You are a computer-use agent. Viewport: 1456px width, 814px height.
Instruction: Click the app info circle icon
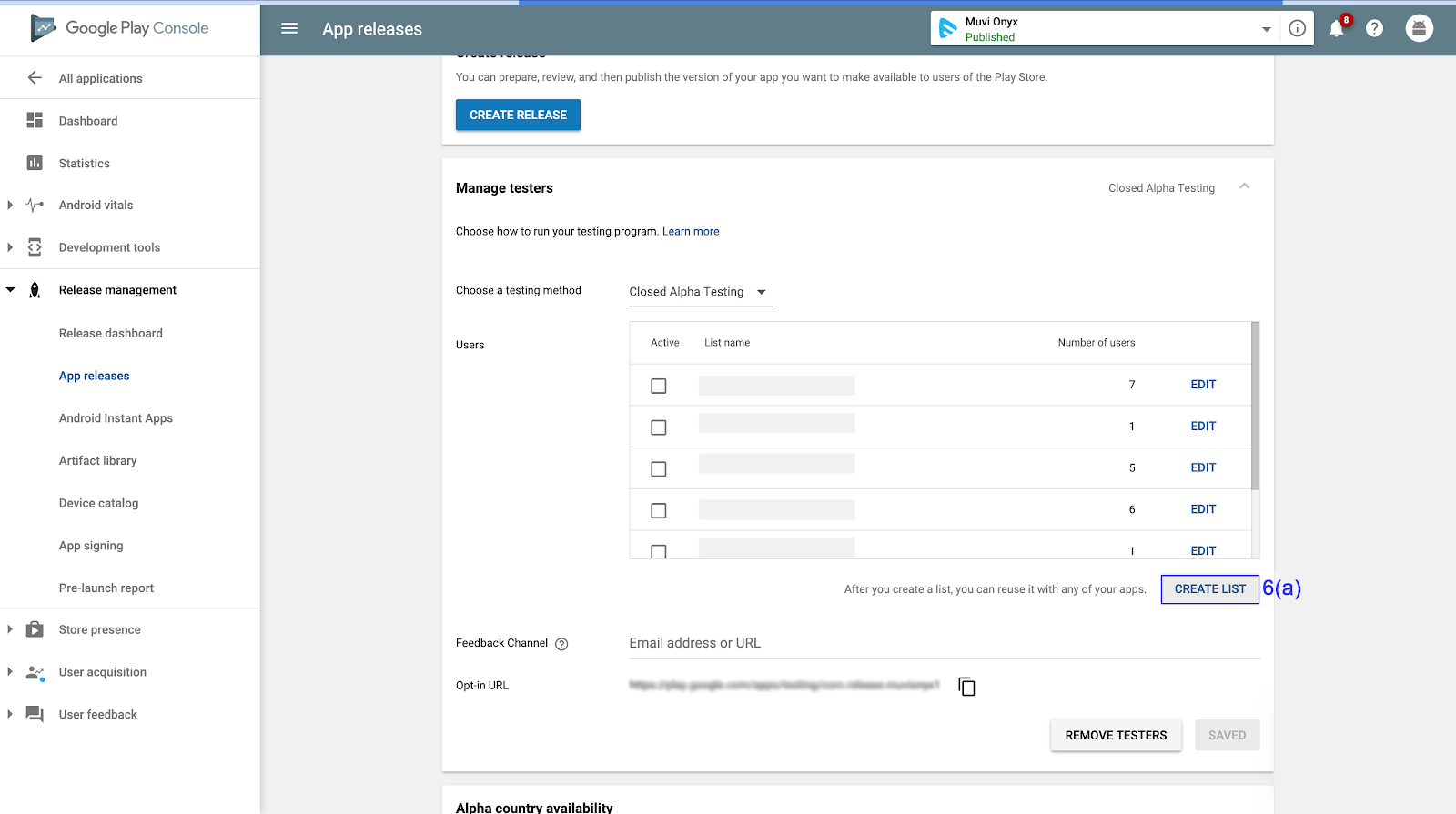click(x=1298, y=28)
